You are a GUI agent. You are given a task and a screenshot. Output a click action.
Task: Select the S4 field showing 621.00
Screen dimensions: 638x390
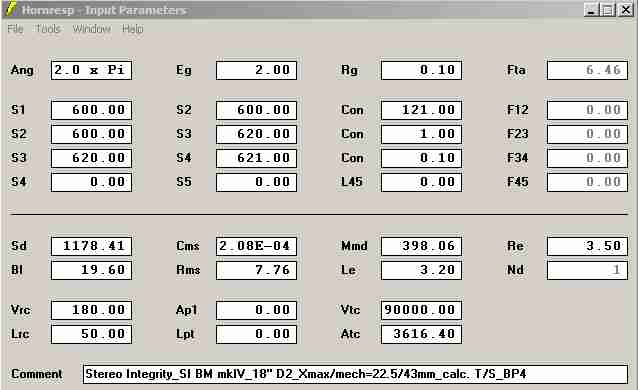[256, 158]
